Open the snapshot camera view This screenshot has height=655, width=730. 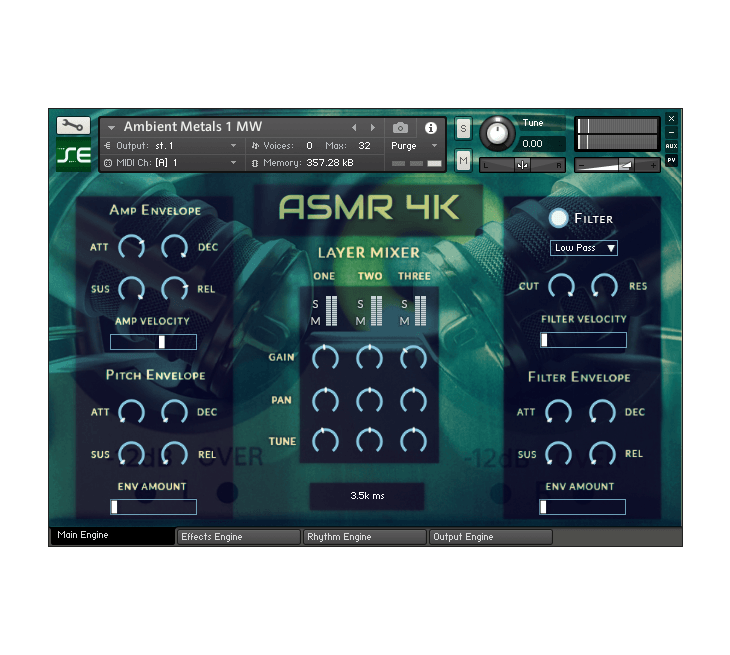[x=400, y=128]
